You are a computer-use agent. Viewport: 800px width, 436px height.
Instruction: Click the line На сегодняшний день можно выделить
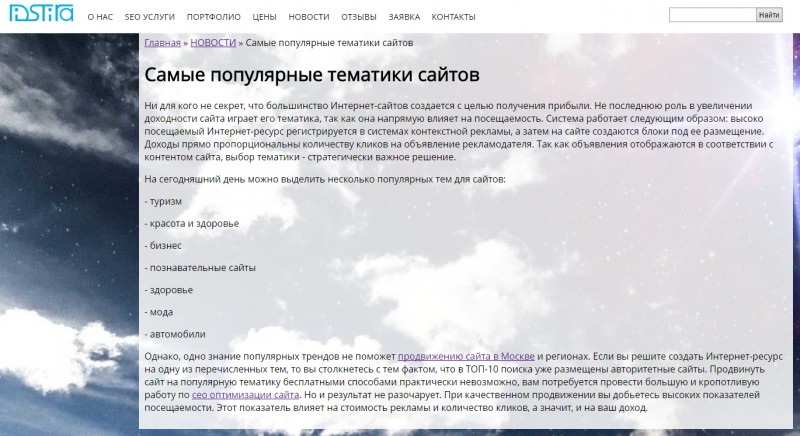(x=325, y=179)
